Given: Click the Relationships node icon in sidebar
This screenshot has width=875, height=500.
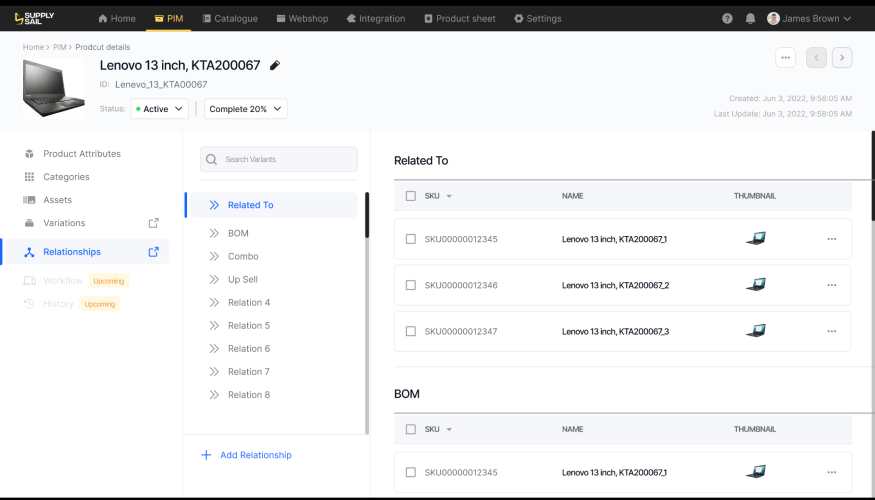Looking at the screenshot, I should point(30,252).
